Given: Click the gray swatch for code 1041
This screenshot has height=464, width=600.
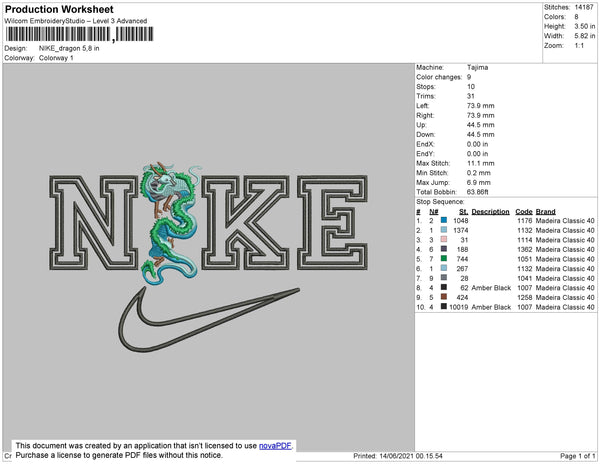Looking at the screenshot, I should [444, 278].
